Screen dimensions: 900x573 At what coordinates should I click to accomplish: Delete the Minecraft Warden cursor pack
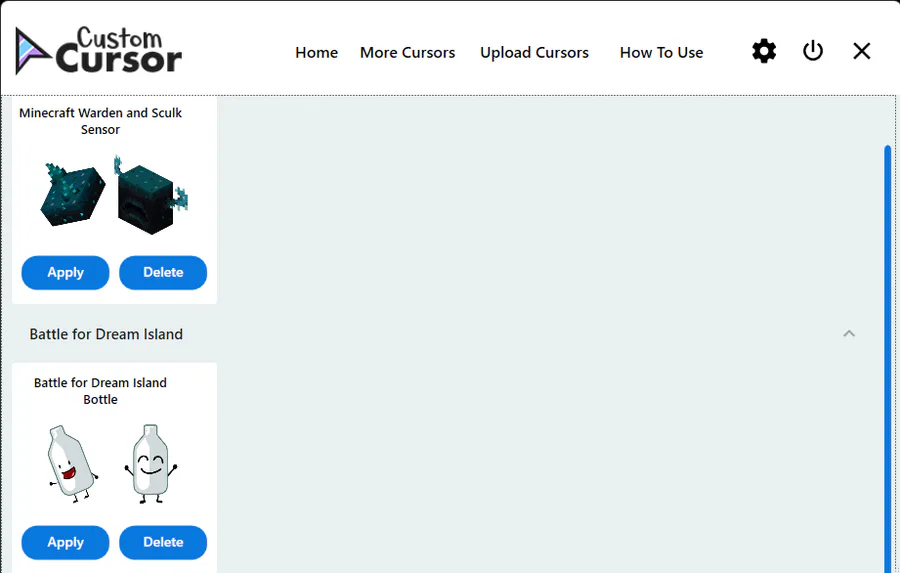click(163, 273)
